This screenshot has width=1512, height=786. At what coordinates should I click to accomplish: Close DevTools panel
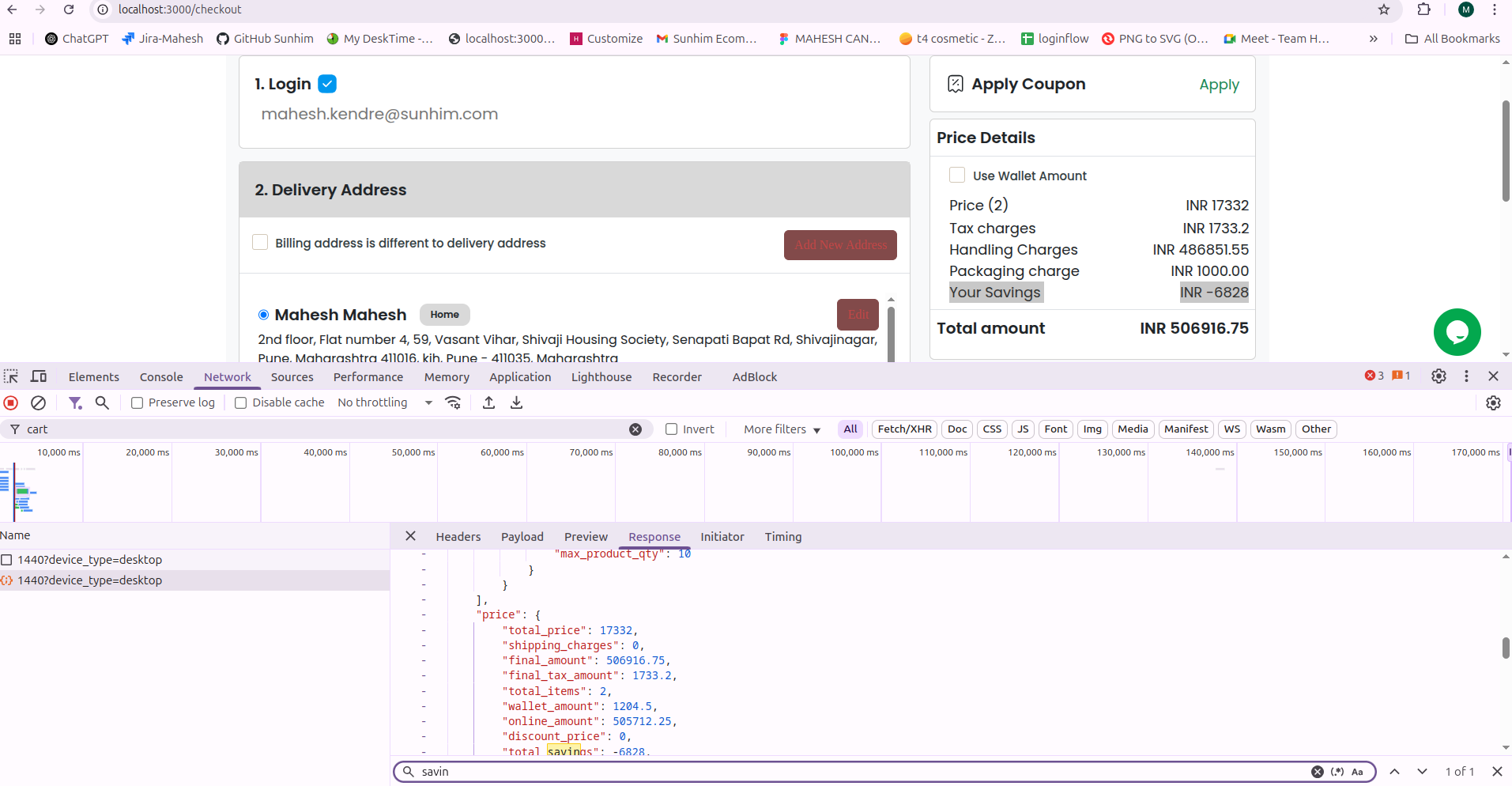point(1493,376)
